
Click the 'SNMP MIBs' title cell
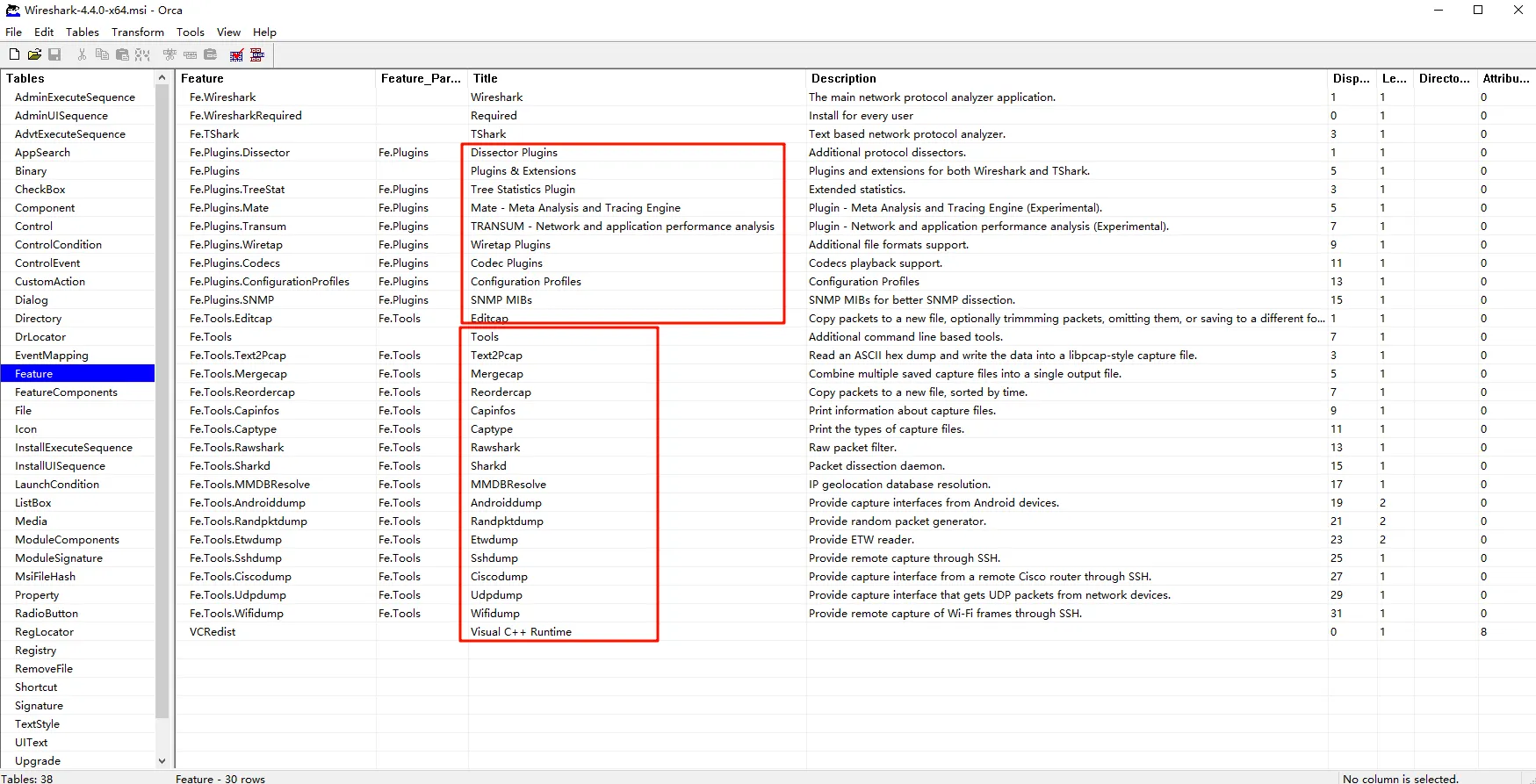[x=501, y=300]
